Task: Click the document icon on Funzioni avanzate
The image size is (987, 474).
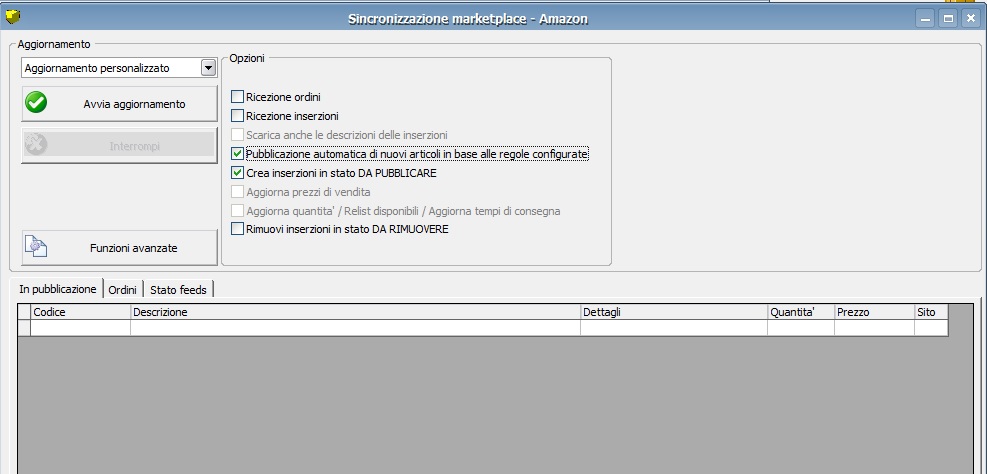Action: click(x=36, y=247)
